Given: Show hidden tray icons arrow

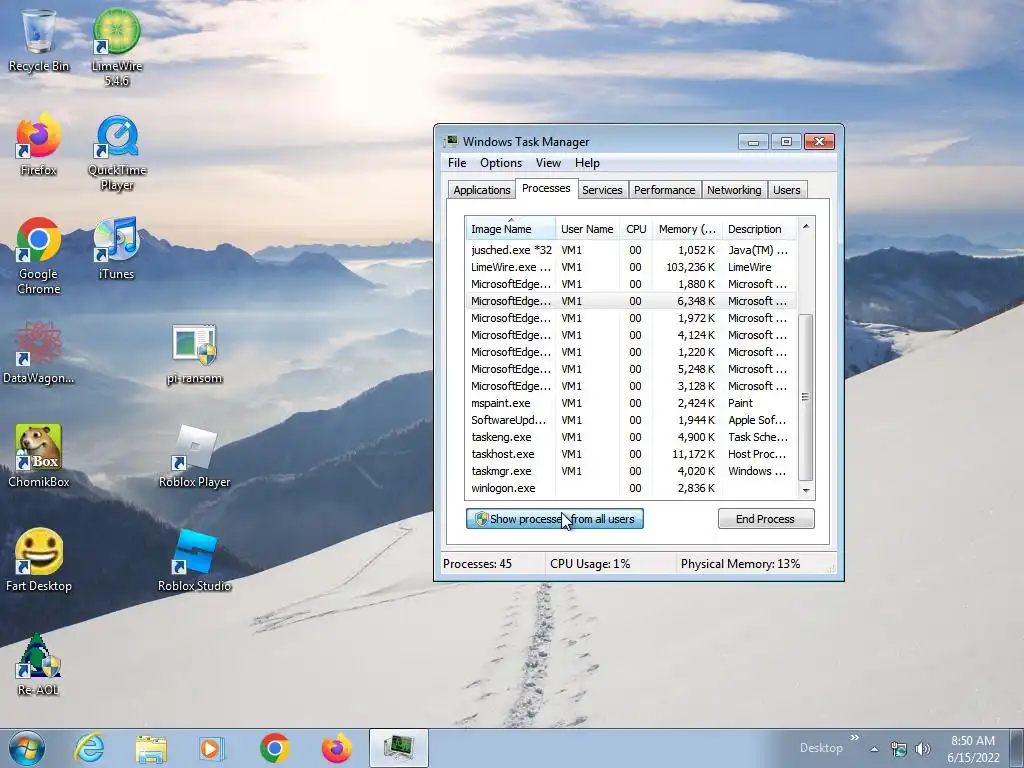Looking at the screenshot, I should tap(874, 749).
